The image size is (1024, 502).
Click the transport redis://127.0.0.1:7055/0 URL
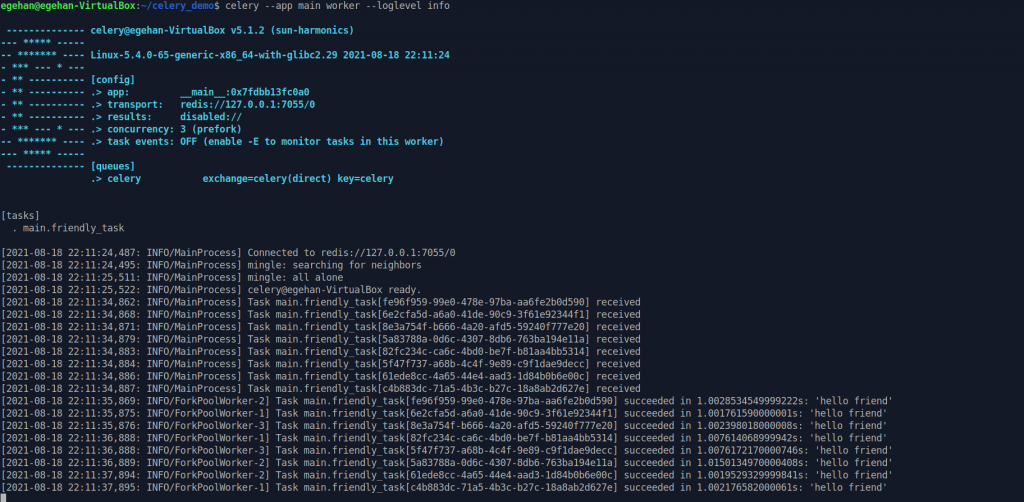[247, 104]
